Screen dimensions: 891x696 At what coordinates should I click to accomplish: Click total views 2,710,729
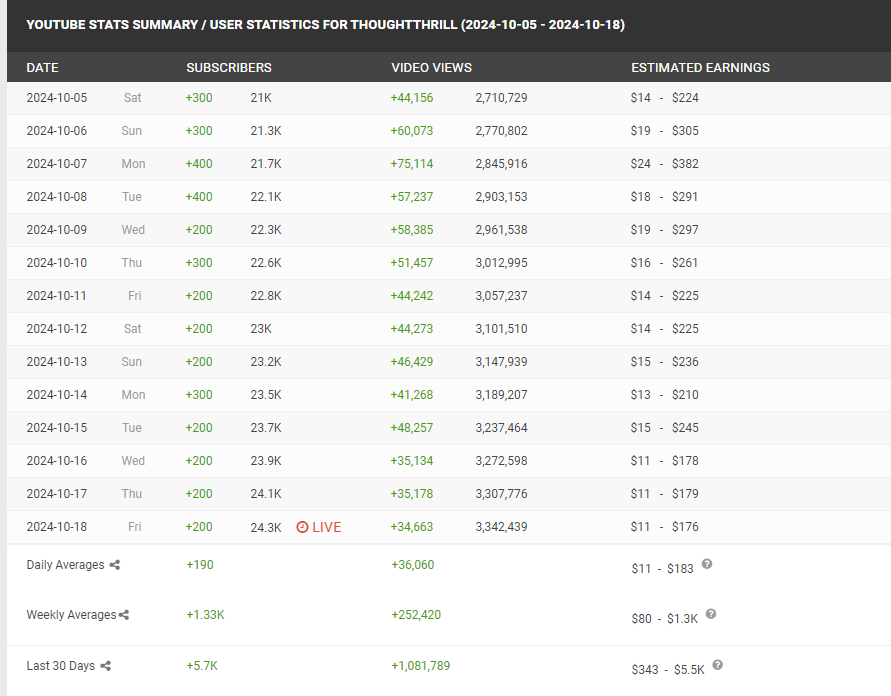502,98
